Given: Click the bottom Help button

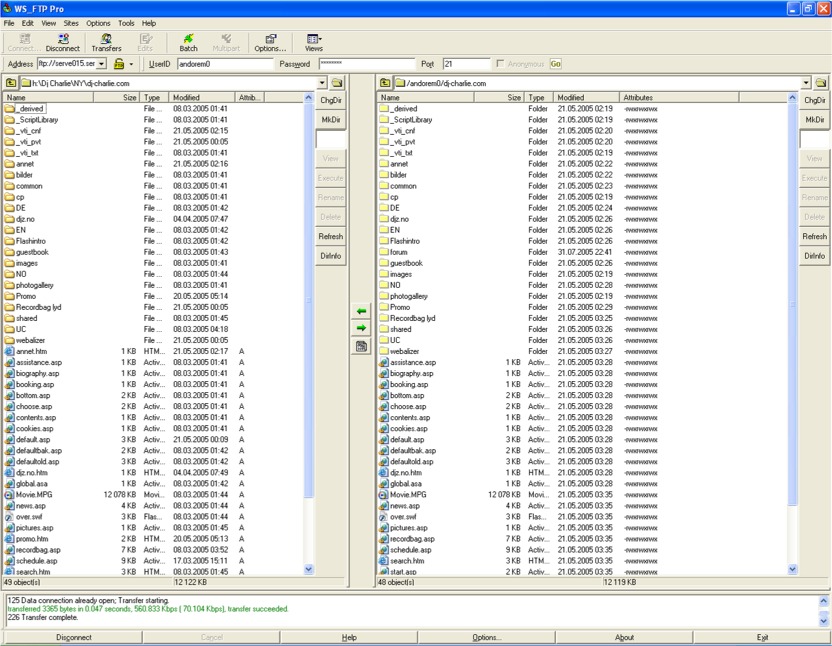Looking at the screenshot, I should [x=349, y=638].
